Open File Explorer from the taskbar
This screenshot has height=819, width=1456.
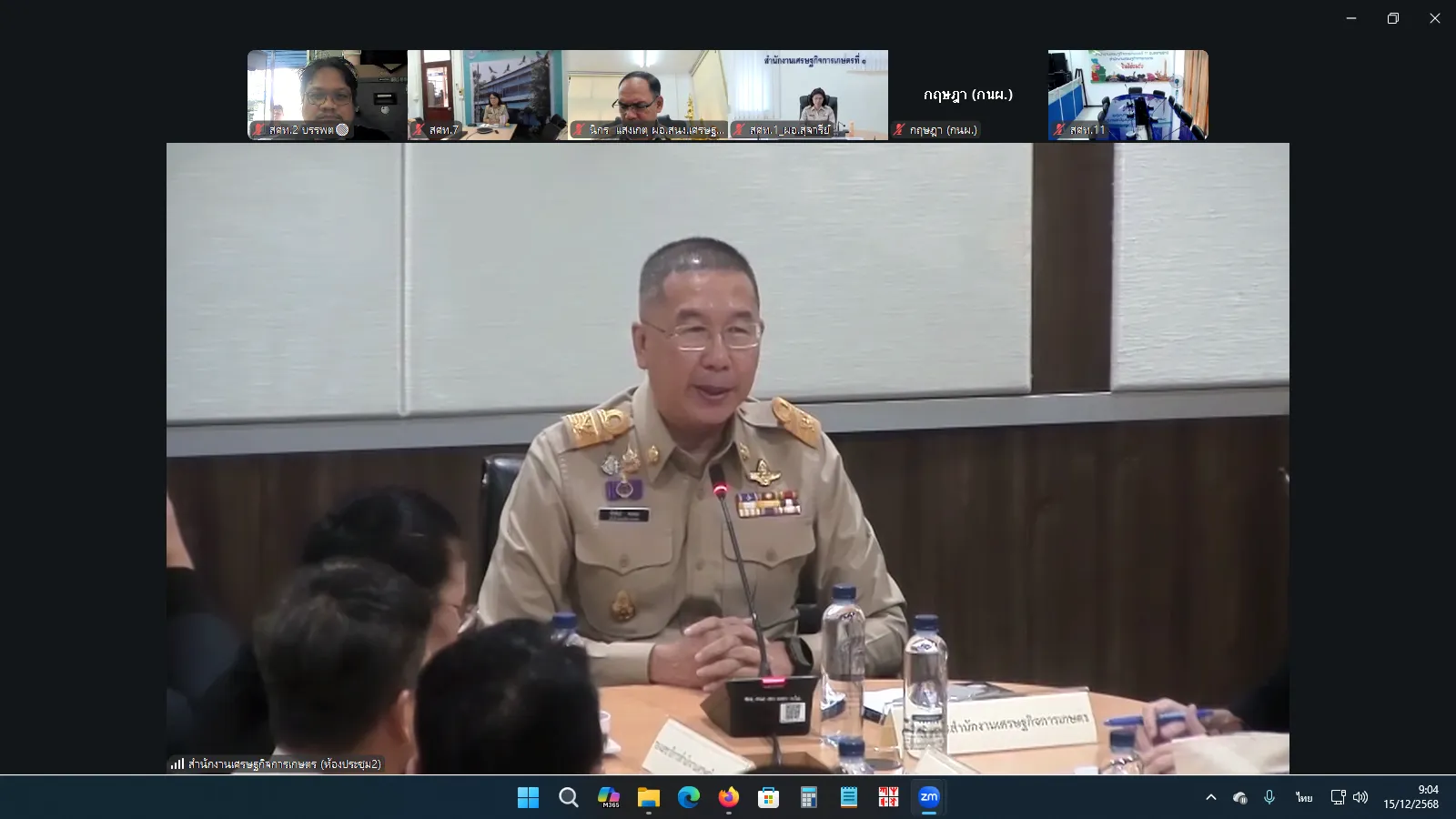(649, 798)
